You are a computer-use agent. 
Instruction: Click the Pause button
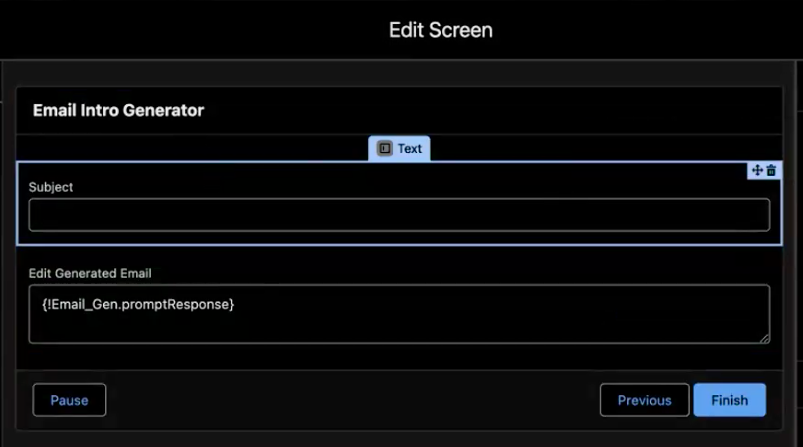tap(69, 400)
